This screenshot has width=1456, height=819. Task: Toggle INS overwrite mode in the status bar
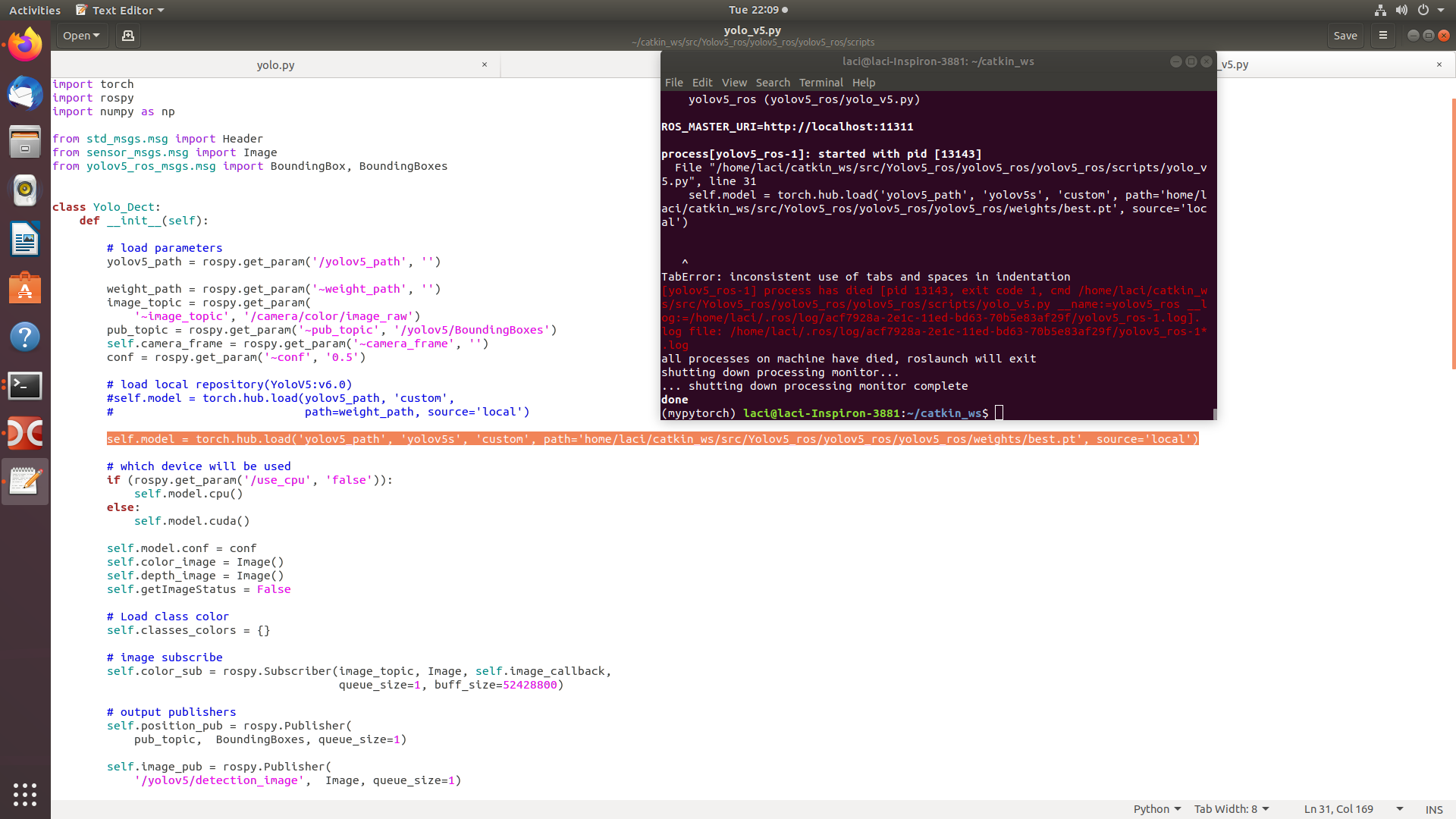(x=1434, y=809)
